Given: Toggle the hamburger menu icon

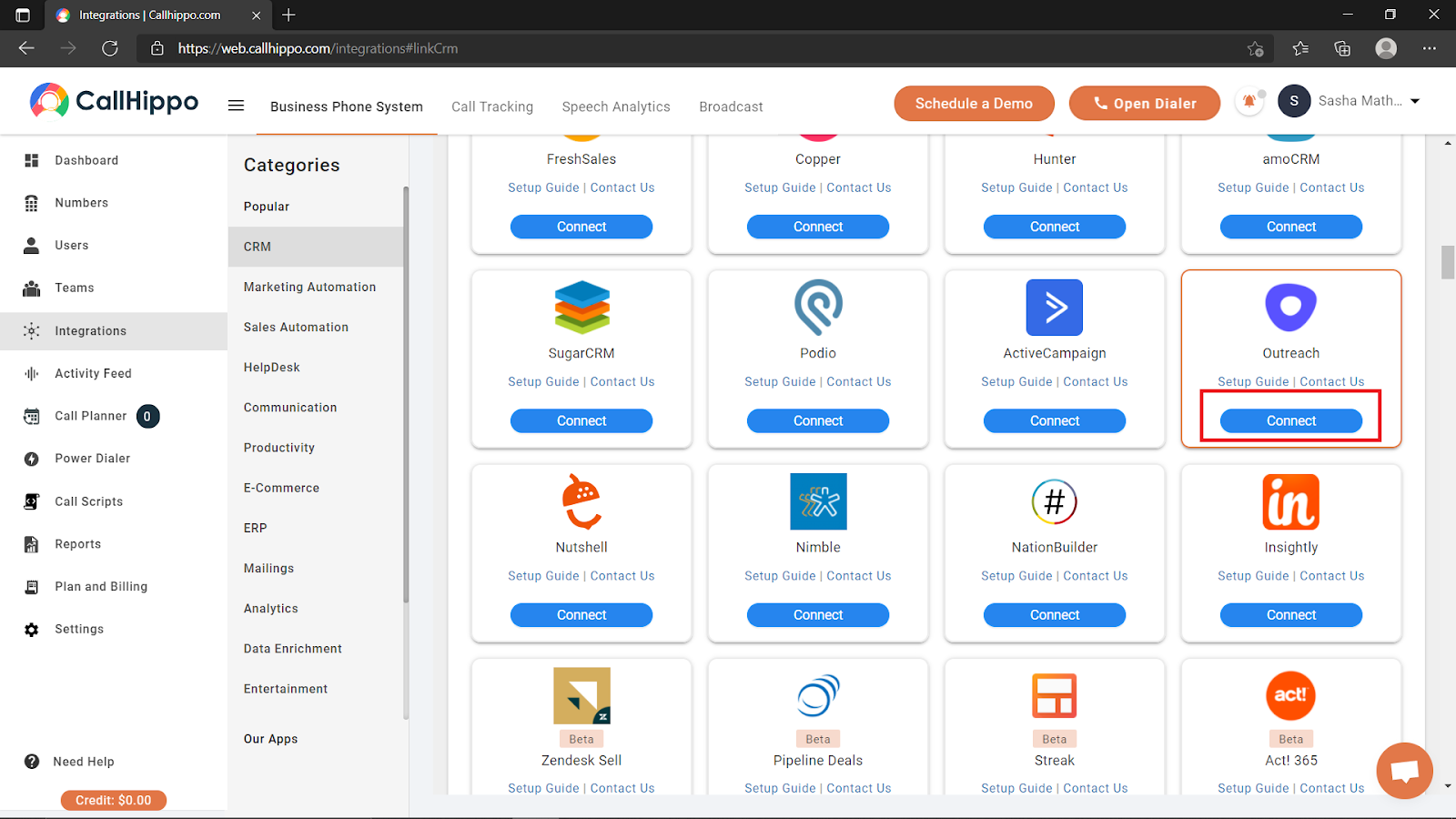Looking at the screenshot, I should point(236,106).
